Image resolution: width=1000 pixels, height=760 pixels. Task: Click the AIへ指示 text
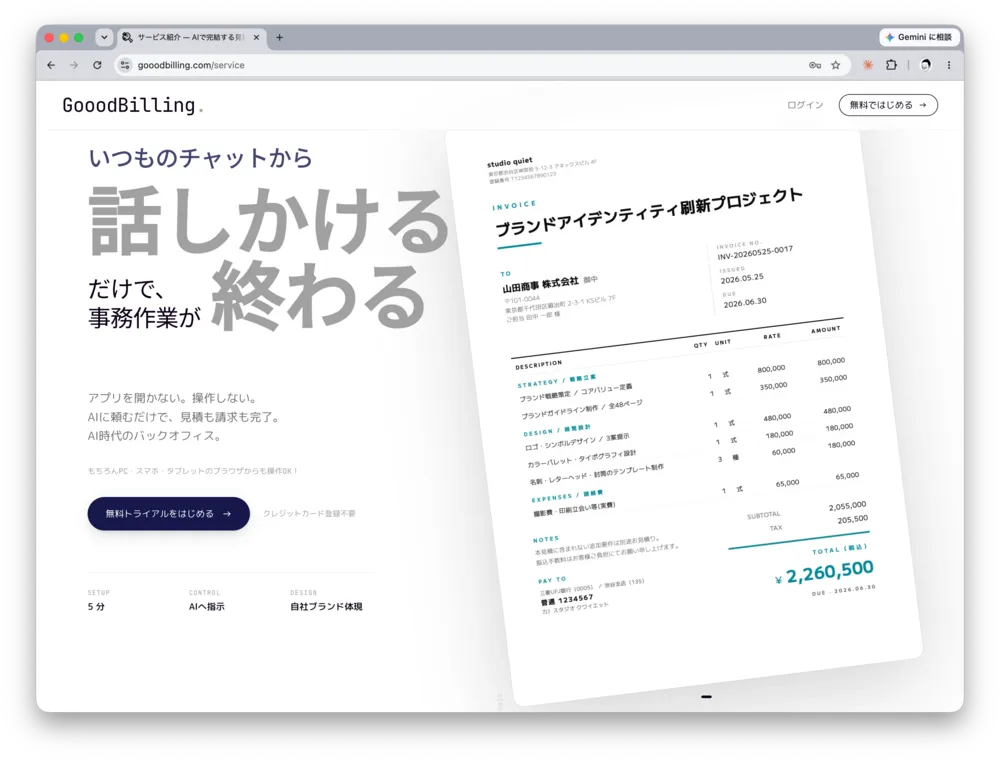click(207, 606)
